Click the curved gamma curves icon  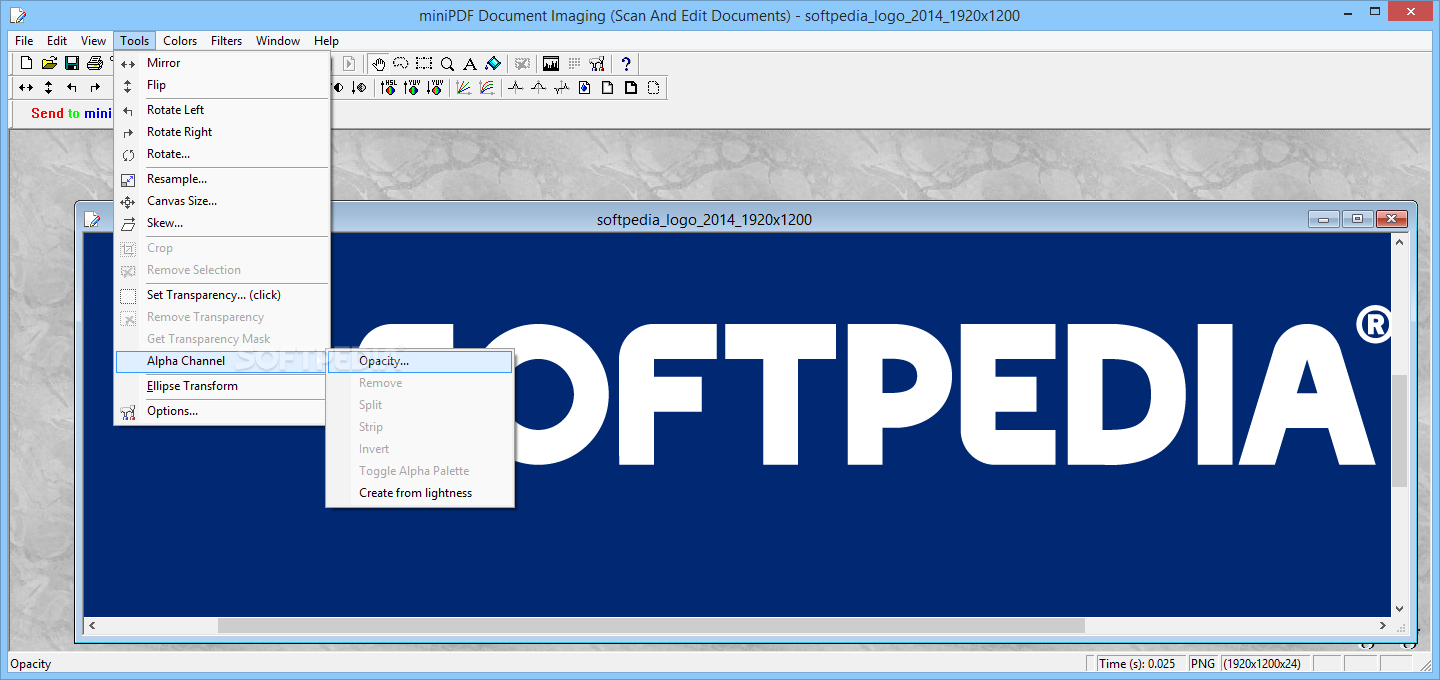tap(487, 87)
